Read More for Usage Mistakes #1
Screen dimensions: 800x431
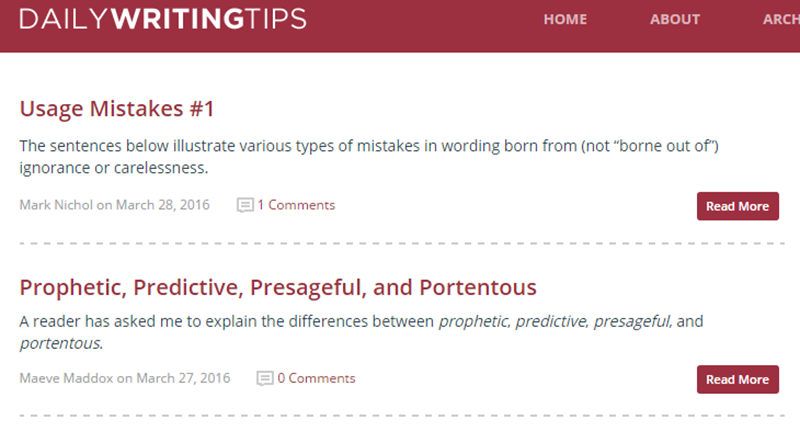[737, 206]
